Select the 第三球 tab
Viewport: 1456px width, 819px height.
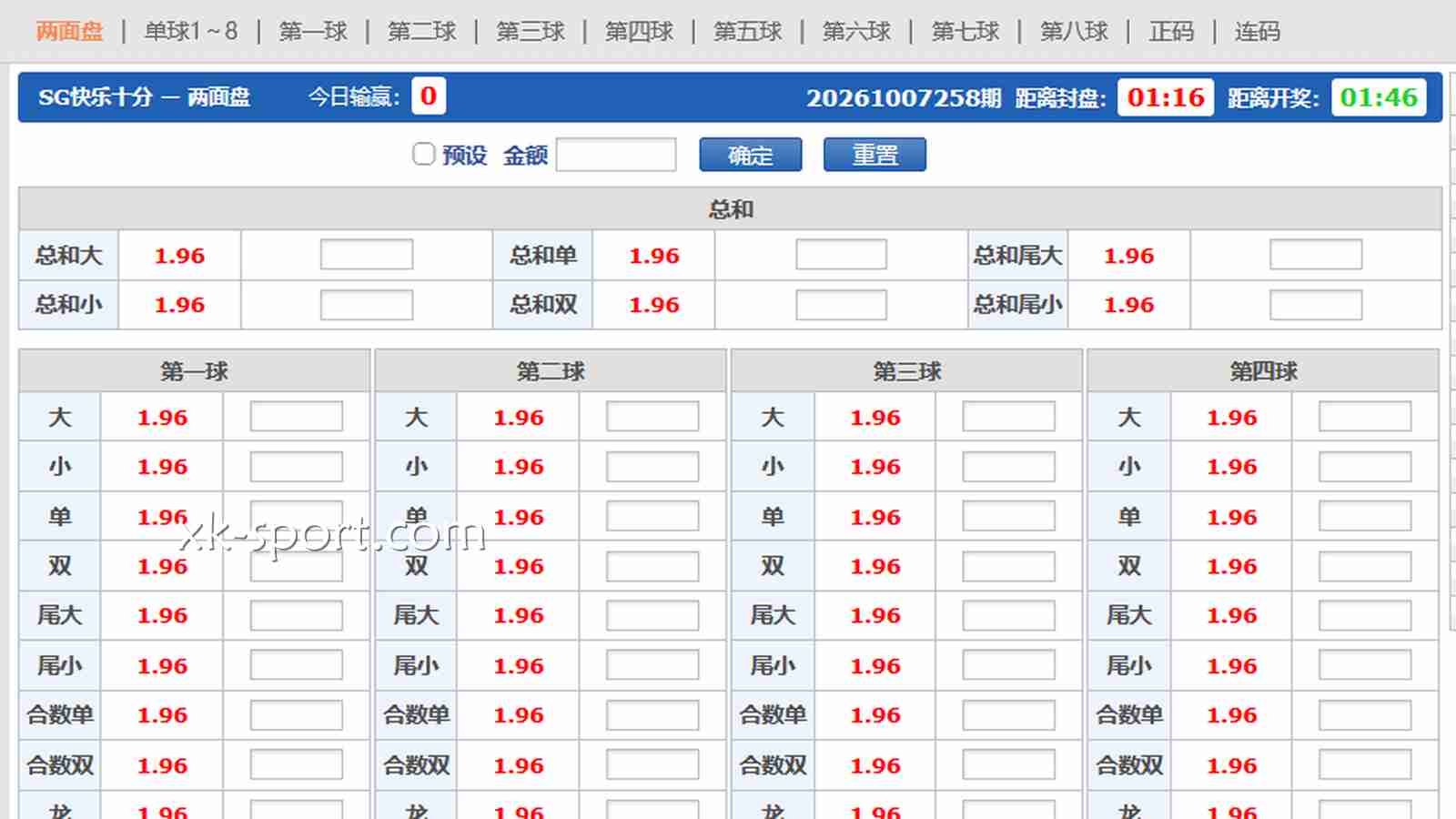click(x=531, y=32)
